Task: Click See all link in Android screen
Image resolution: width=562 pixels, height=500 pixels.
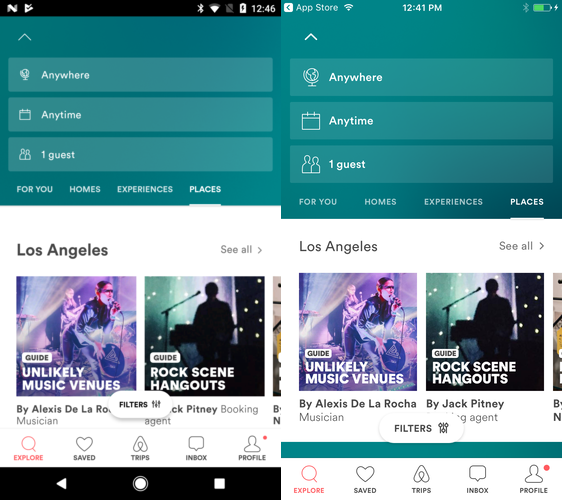Action: (241, 249)
